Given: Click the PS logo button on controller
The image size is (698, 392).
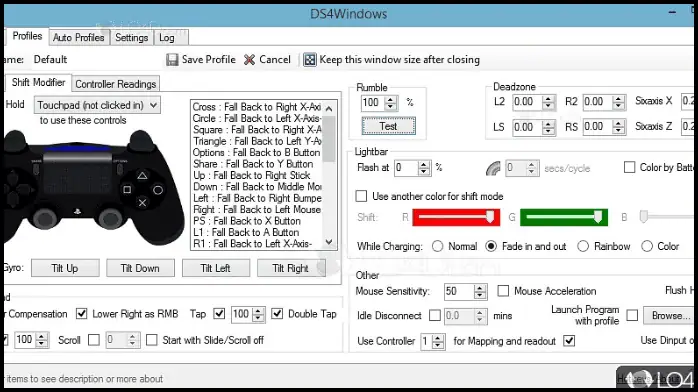Looking at the screenshot, I should click(x=77, y=212).
